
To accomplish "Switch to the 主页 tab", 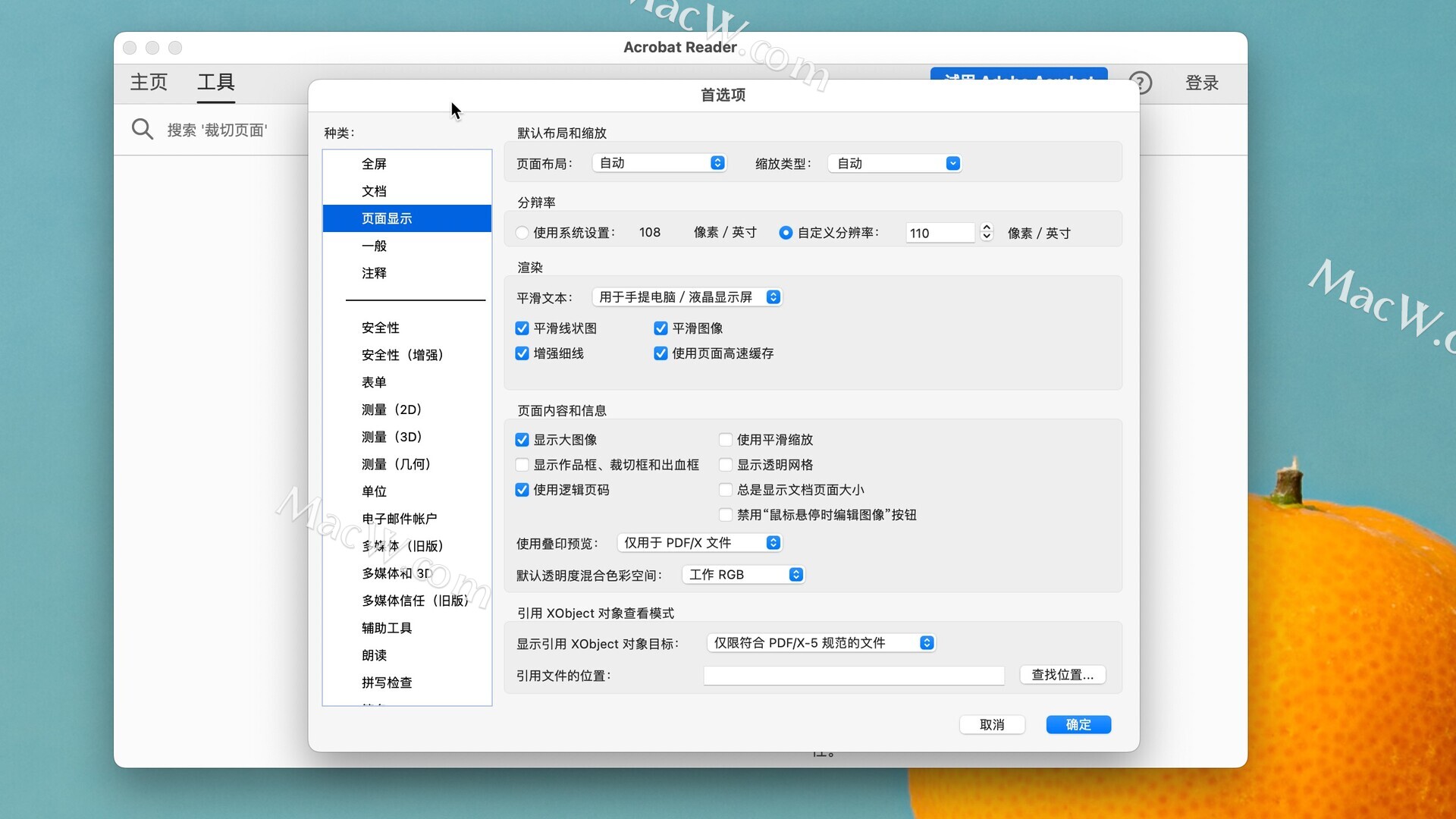I will point(149,82).
